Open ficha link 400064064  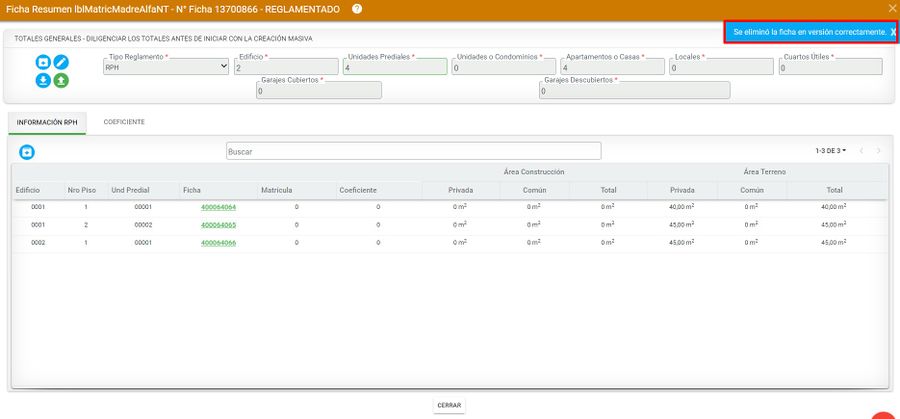[218, 207]
